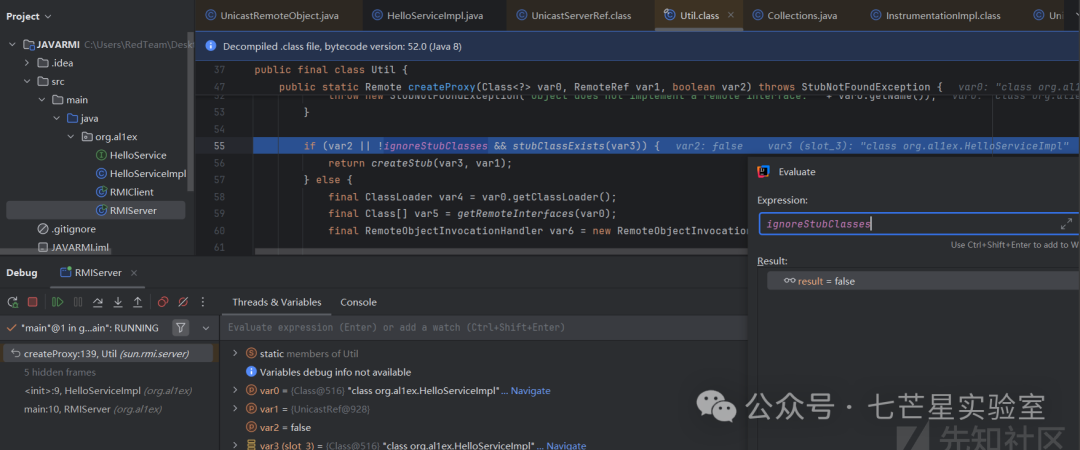Toggle Mute Breakpoints
This screenshot has height=450, width=1080.
[183, 302]
